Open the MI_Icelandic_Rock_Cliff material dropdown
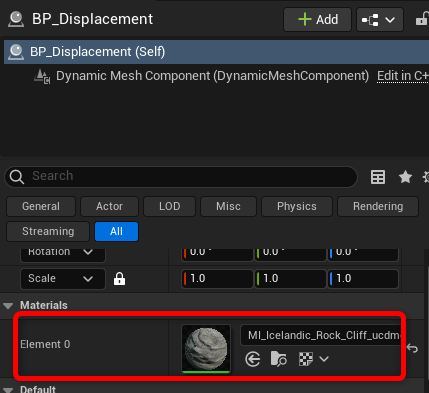The image size is (429, 393). (x=321, y=335)
